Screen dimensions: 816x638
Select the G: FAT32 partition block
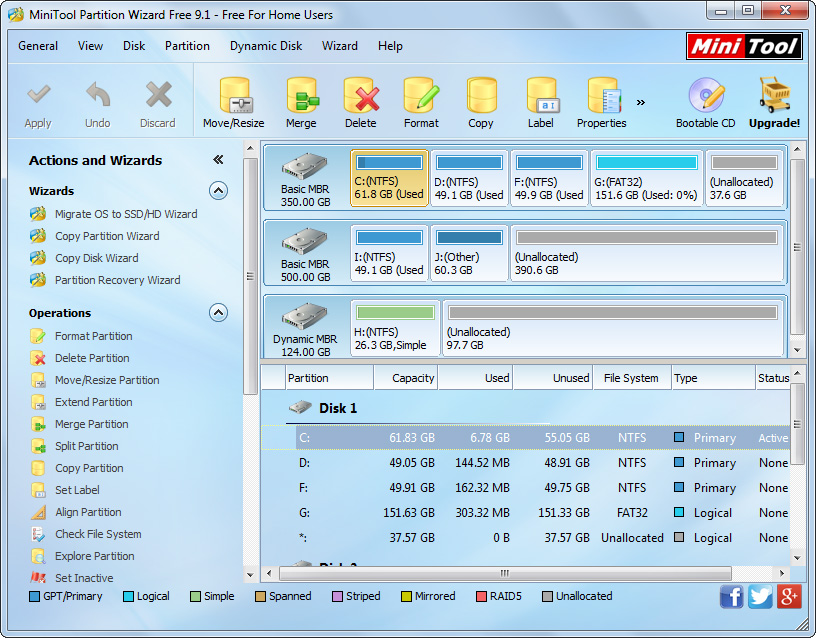click(x=645, y=179)
